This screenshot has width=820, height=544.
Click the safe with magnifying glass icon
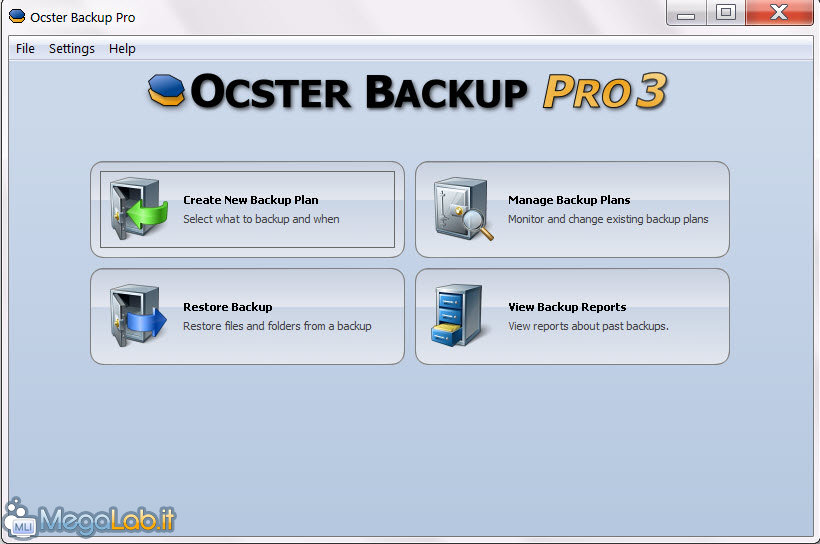point(463,209)
